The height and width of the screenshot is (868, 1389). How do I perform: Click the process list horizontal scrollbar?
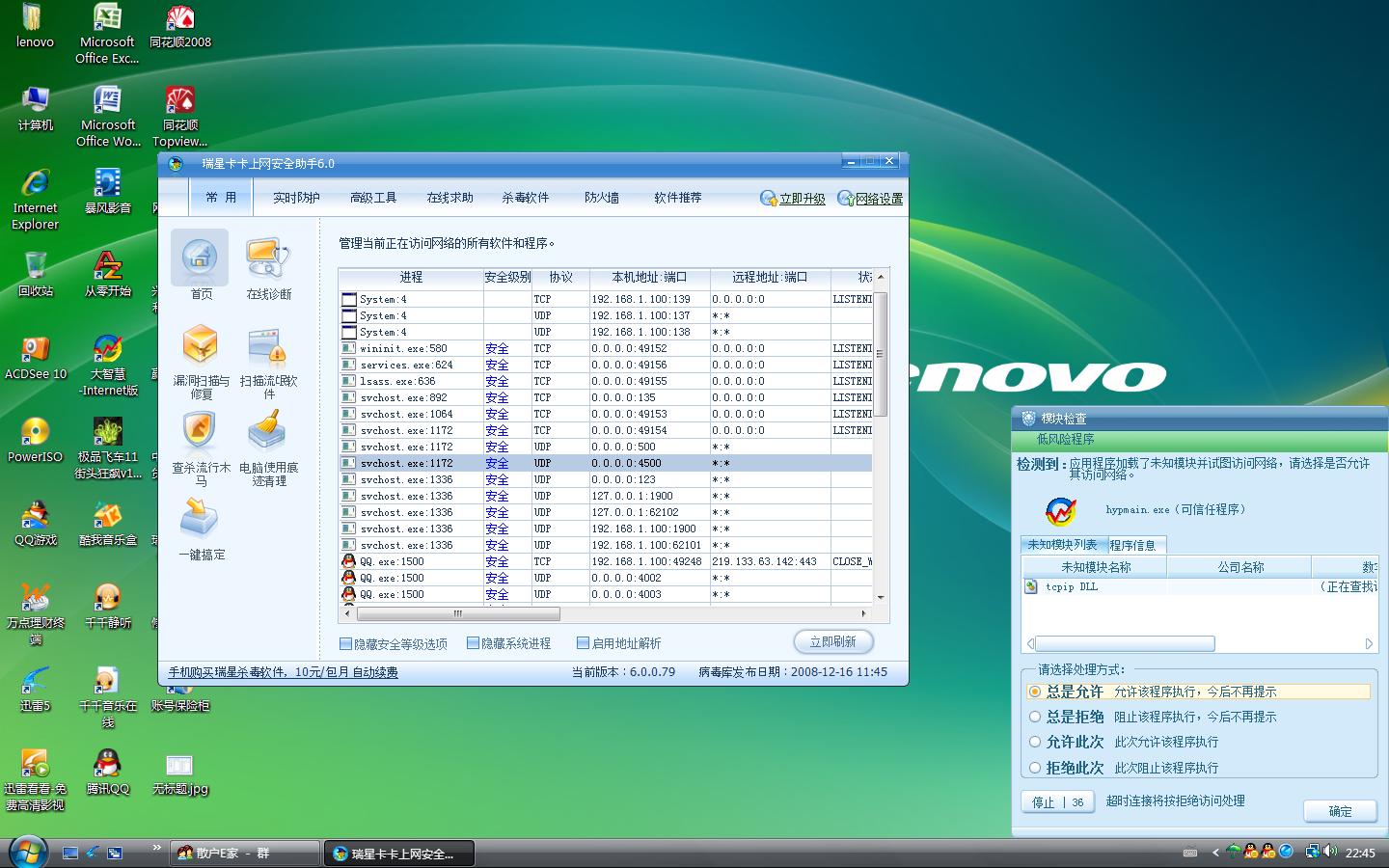pyautogui.click(x=458, y=613)
